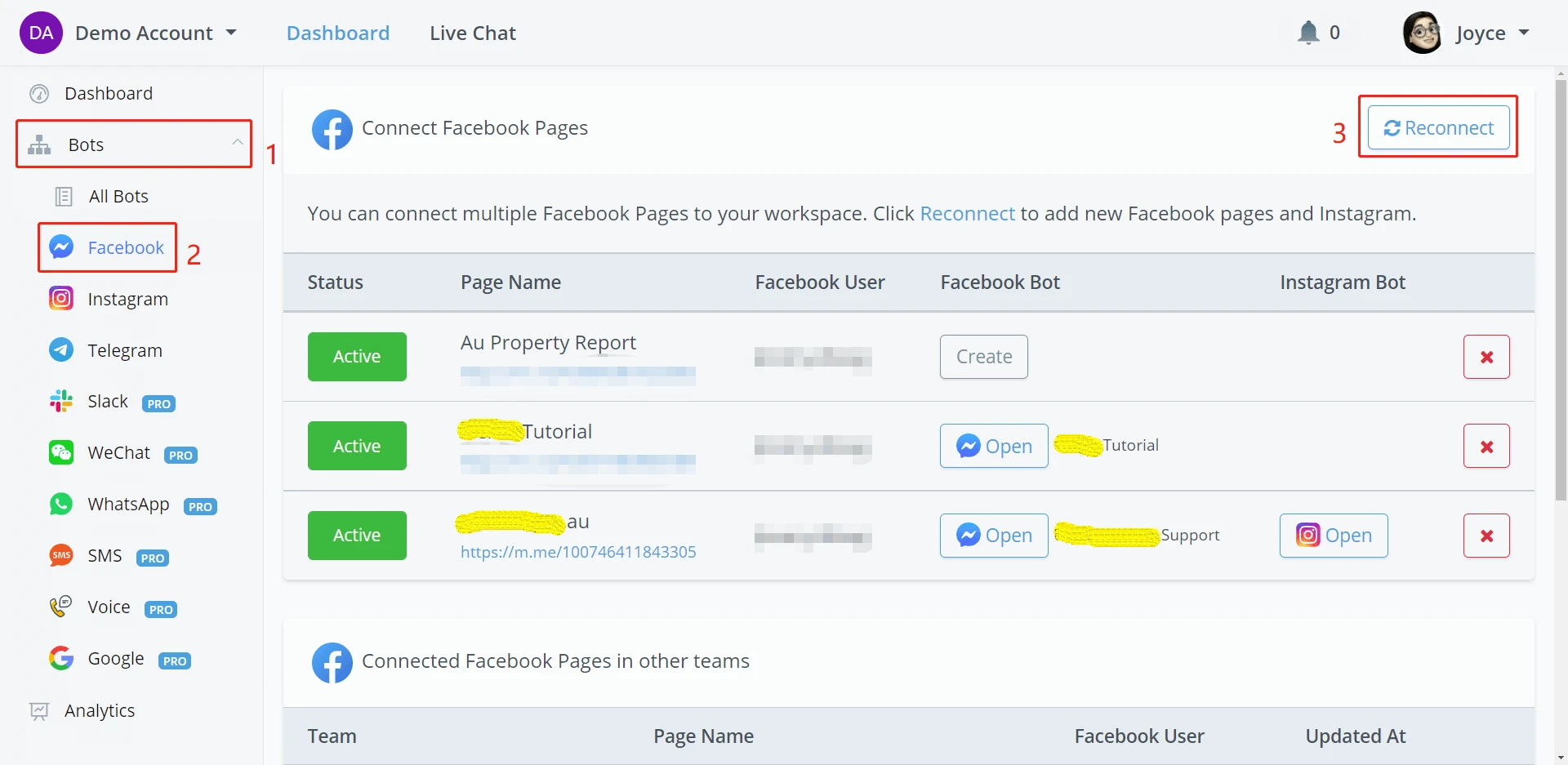The width and height of the screenshot is (1568, 765).
Task: Open the Voice channel item
Action: [109, 607]
